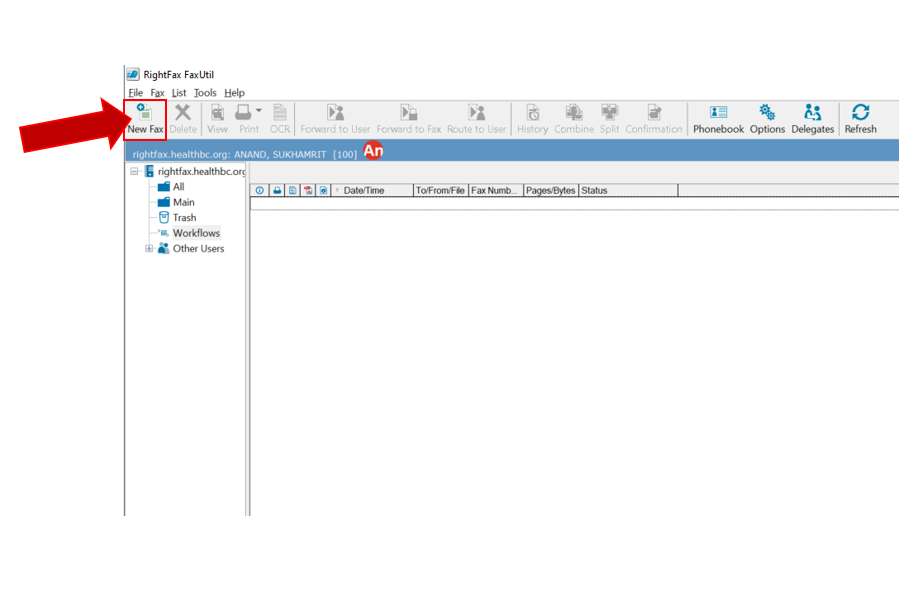899x597 pixels.
Task: Click the Print toolbar icon
Action: coord(246,113)
